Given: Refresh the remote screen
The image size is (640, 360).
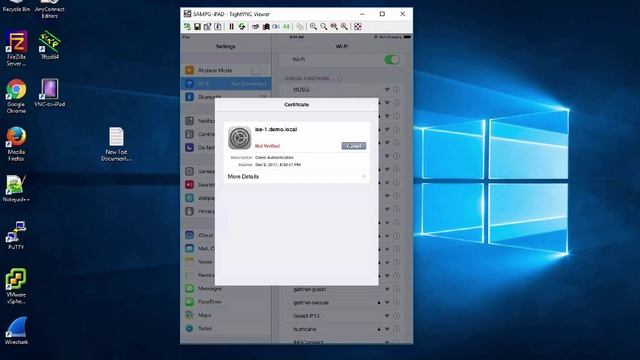Looking at the screenshot, I should pos(242,27).
